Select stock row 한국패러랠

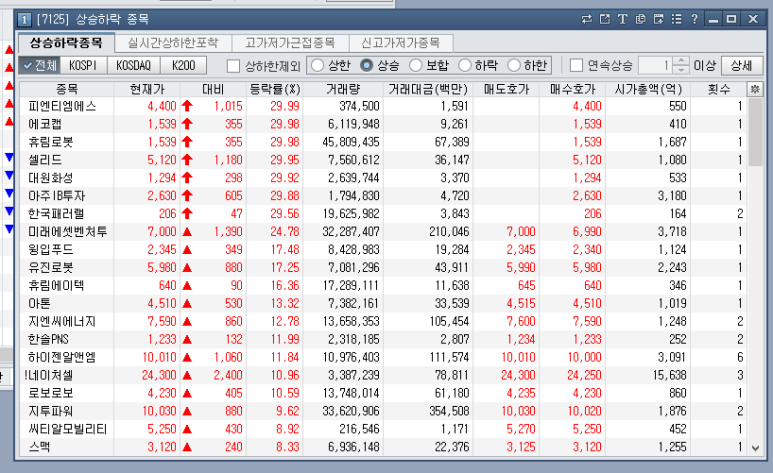point(384,214)
